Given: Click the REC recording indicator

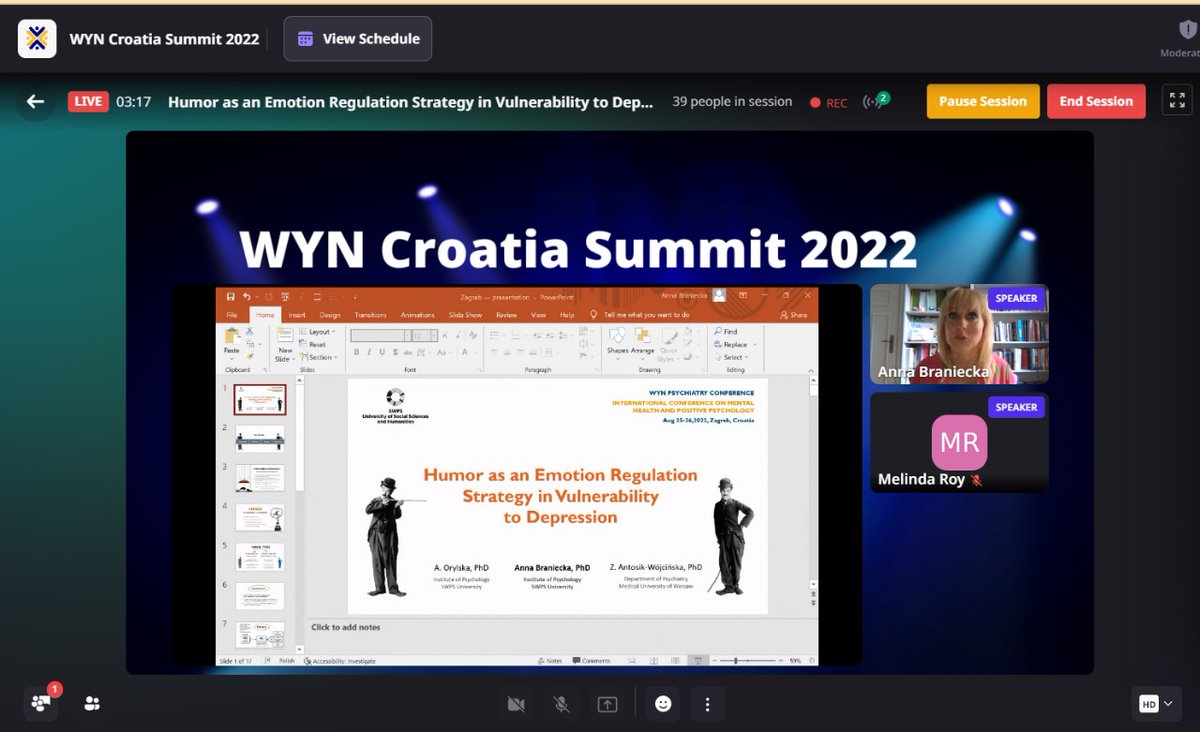Looking at the screenshot, I should (828, 102).
